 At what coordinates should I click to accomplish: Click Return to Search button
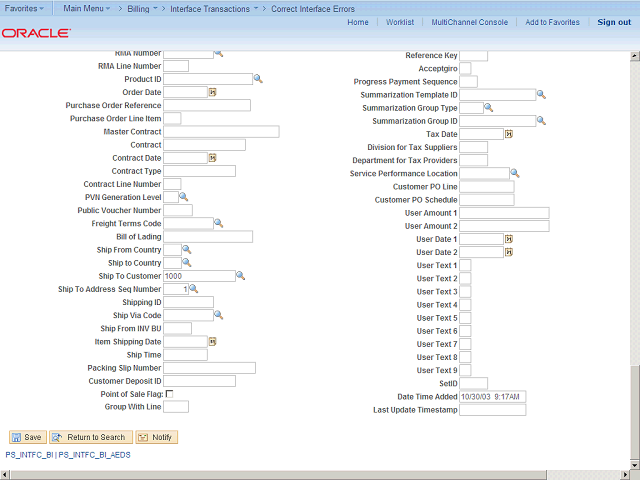coord(91,437)
